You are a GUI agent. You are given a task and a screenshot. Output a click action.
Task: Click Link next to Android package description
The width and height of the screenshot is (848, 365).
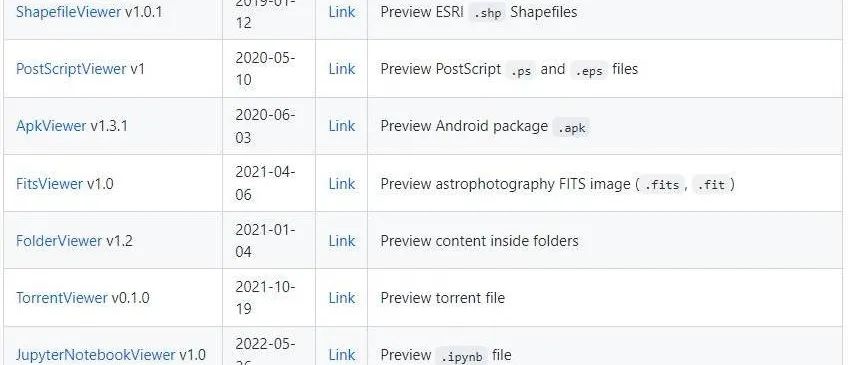(342, 126)
